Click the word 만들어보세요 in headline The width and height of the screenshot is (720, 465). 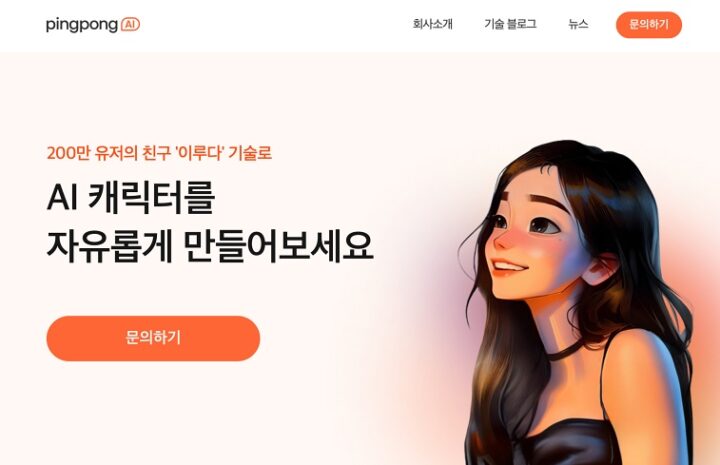click(279, 247)
